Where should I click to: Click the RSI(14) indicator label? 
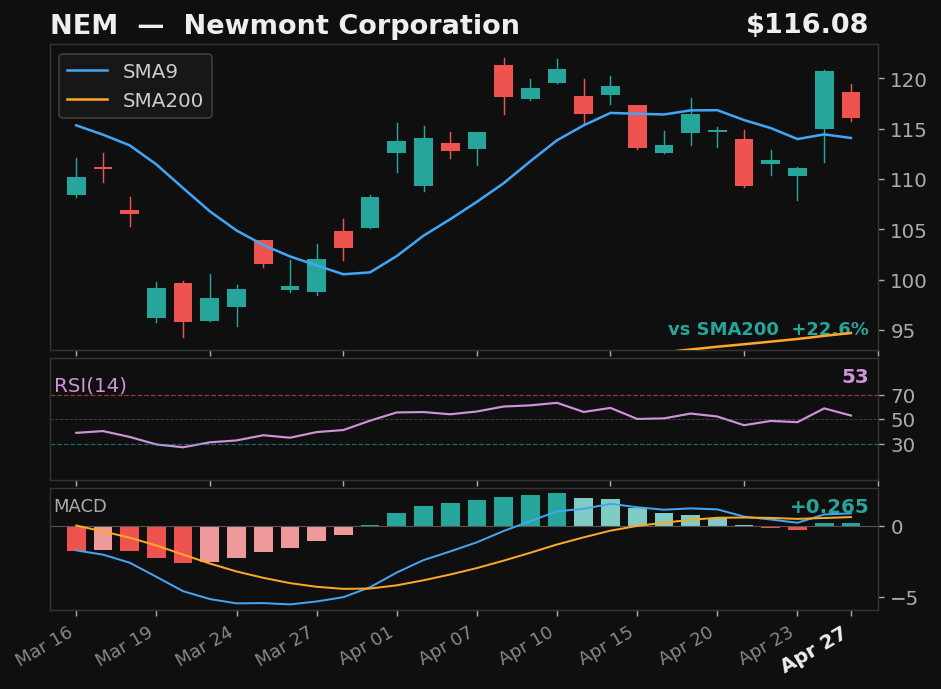(x=90, y=383)
